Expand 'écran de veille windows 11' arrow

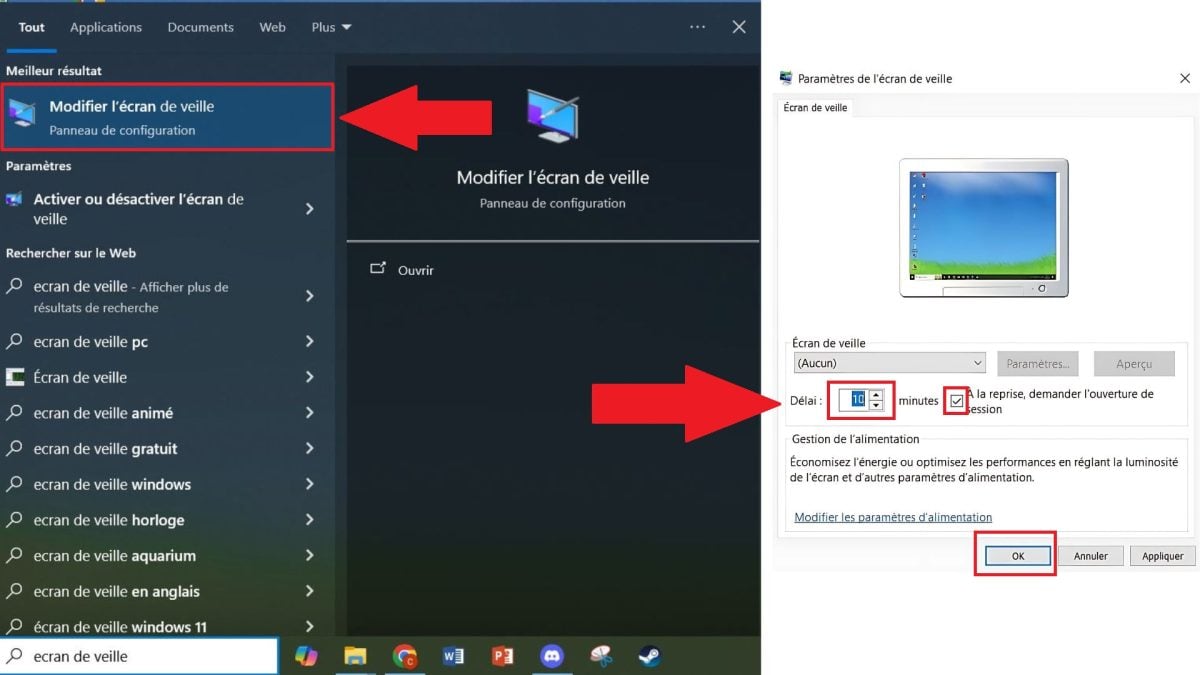pos(310,627)
